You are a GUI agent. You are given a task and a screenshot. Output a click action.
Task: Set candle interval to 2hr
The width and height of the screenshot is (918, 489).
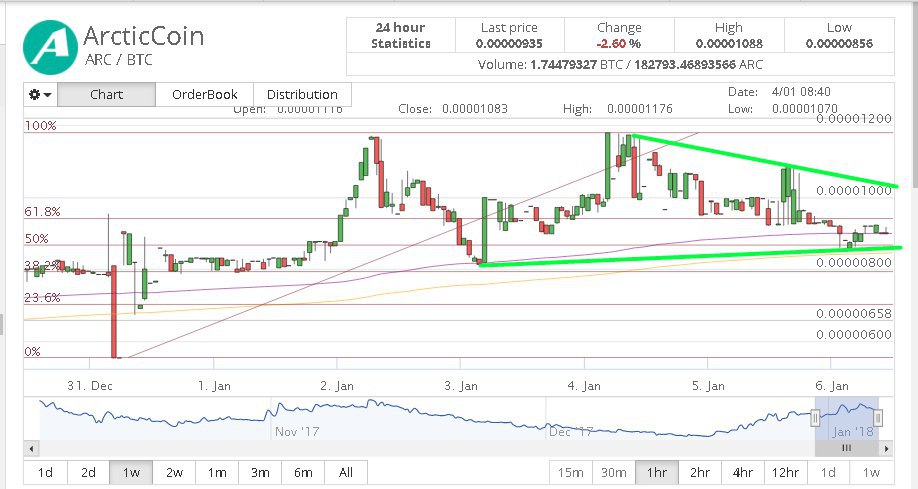(x=700, y=473)
